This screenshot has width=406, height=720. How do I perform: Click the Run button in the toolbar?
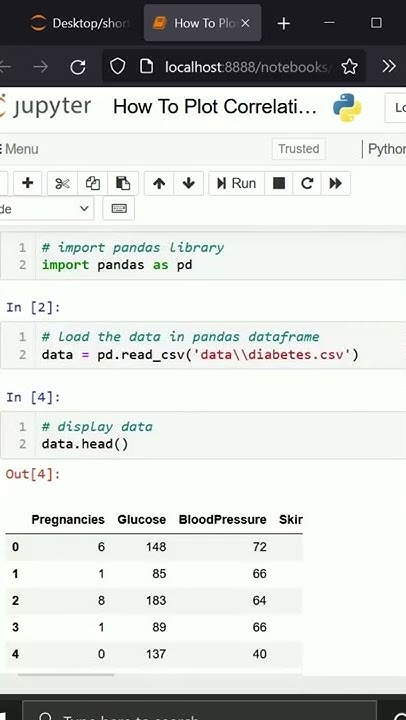(237, 184)
